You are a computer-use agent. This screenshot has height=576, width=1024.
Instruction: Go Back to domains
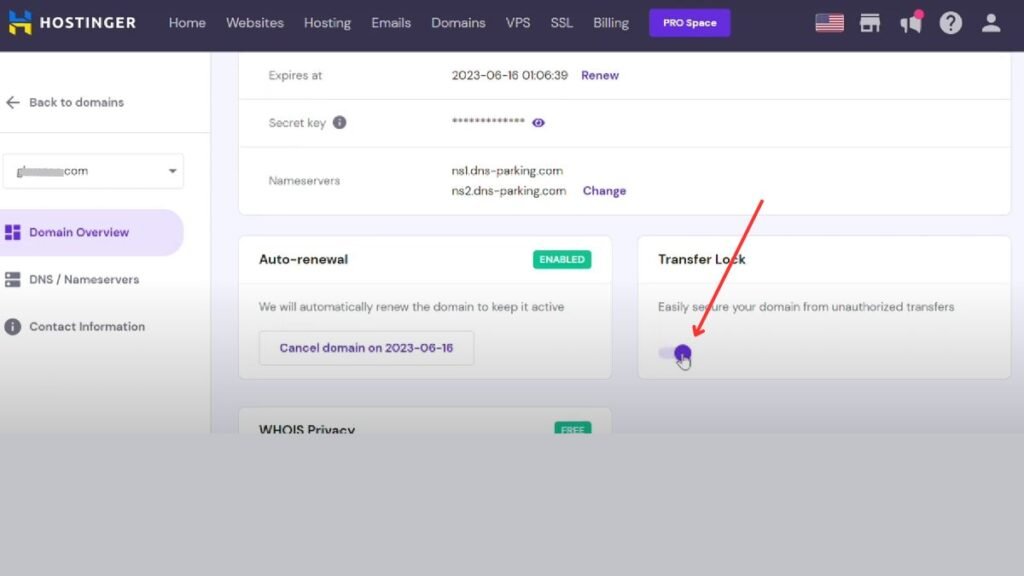click(x=76, y=103)
